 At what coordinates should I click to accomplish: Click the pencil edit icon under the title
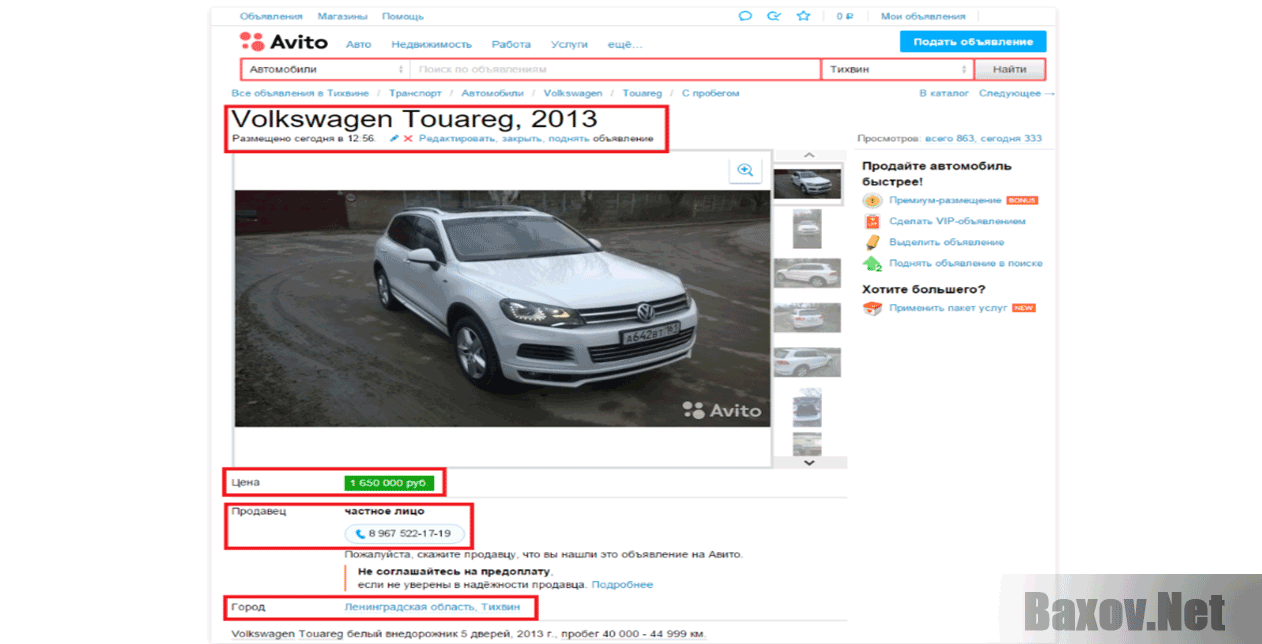pyautogui.click(x=394, y=138)
